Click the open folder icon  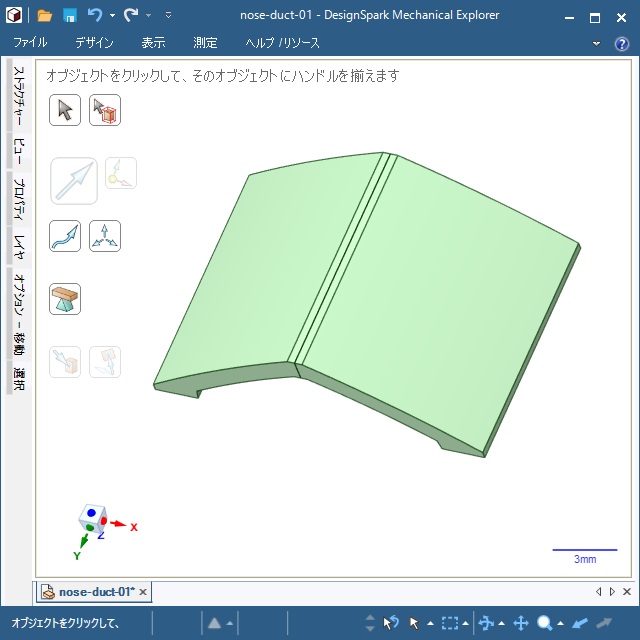pos(45,16)
